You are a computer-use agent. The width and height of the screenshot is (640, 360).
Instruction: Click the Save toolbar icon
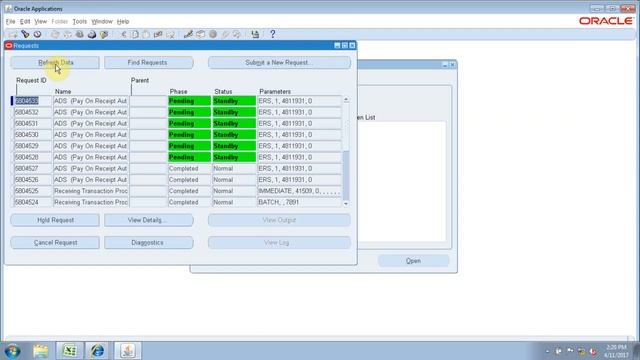tap(55, 34)
